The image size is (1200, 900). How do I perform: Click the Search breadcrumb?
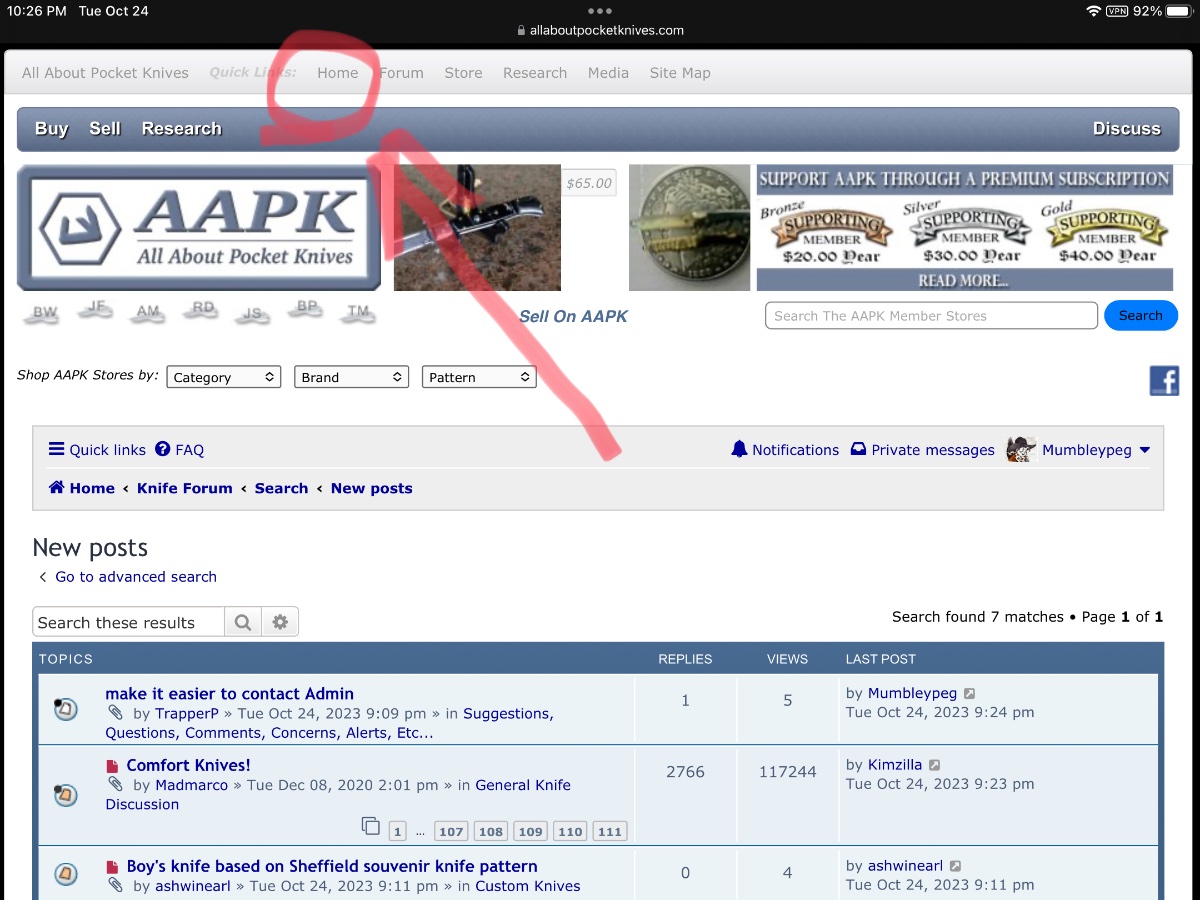281,488
